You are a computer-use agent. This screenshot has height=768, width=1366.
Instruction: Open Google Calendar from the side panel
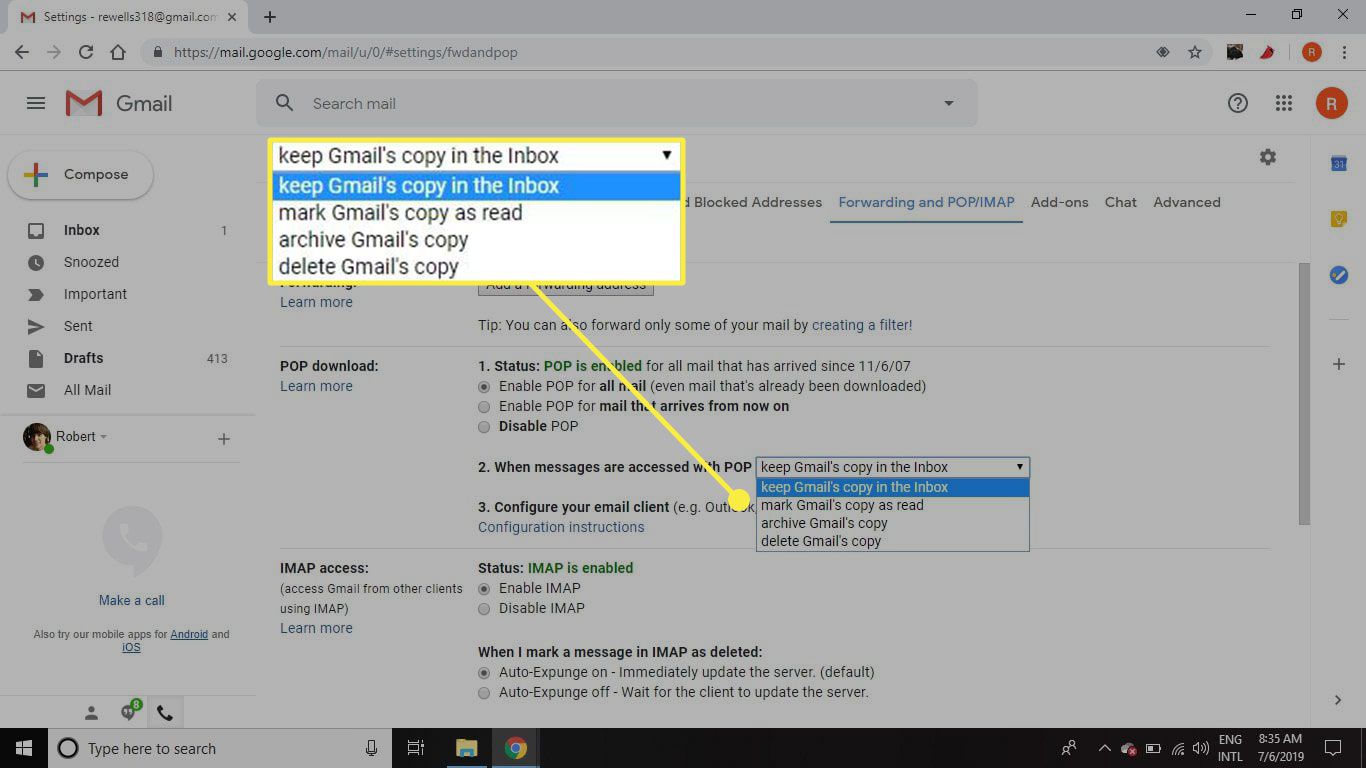(1338, 164)
